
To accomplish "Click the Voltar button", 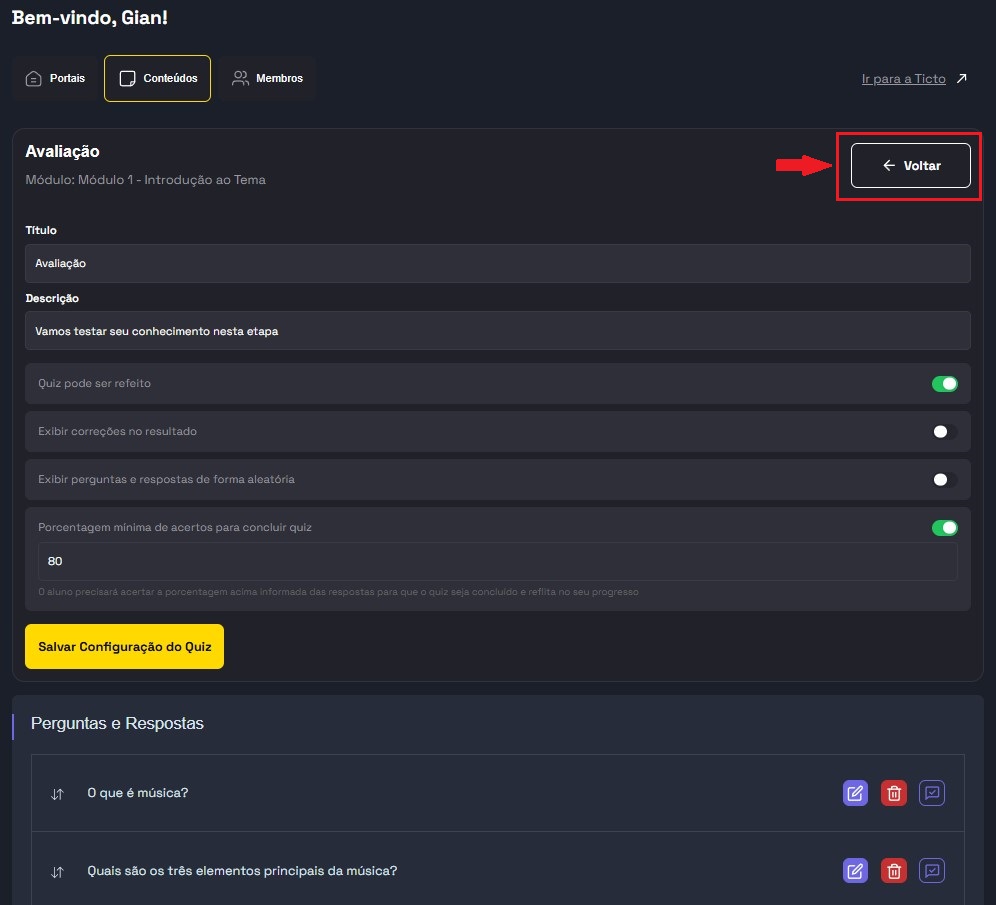I will tap(910, 166).
